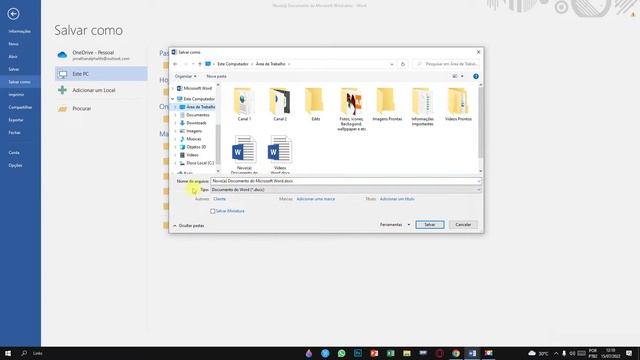Select the Imagens Prontas folder
Image resolution: width=640 pixels, height=360 pixels.
(x=387, y=104)
